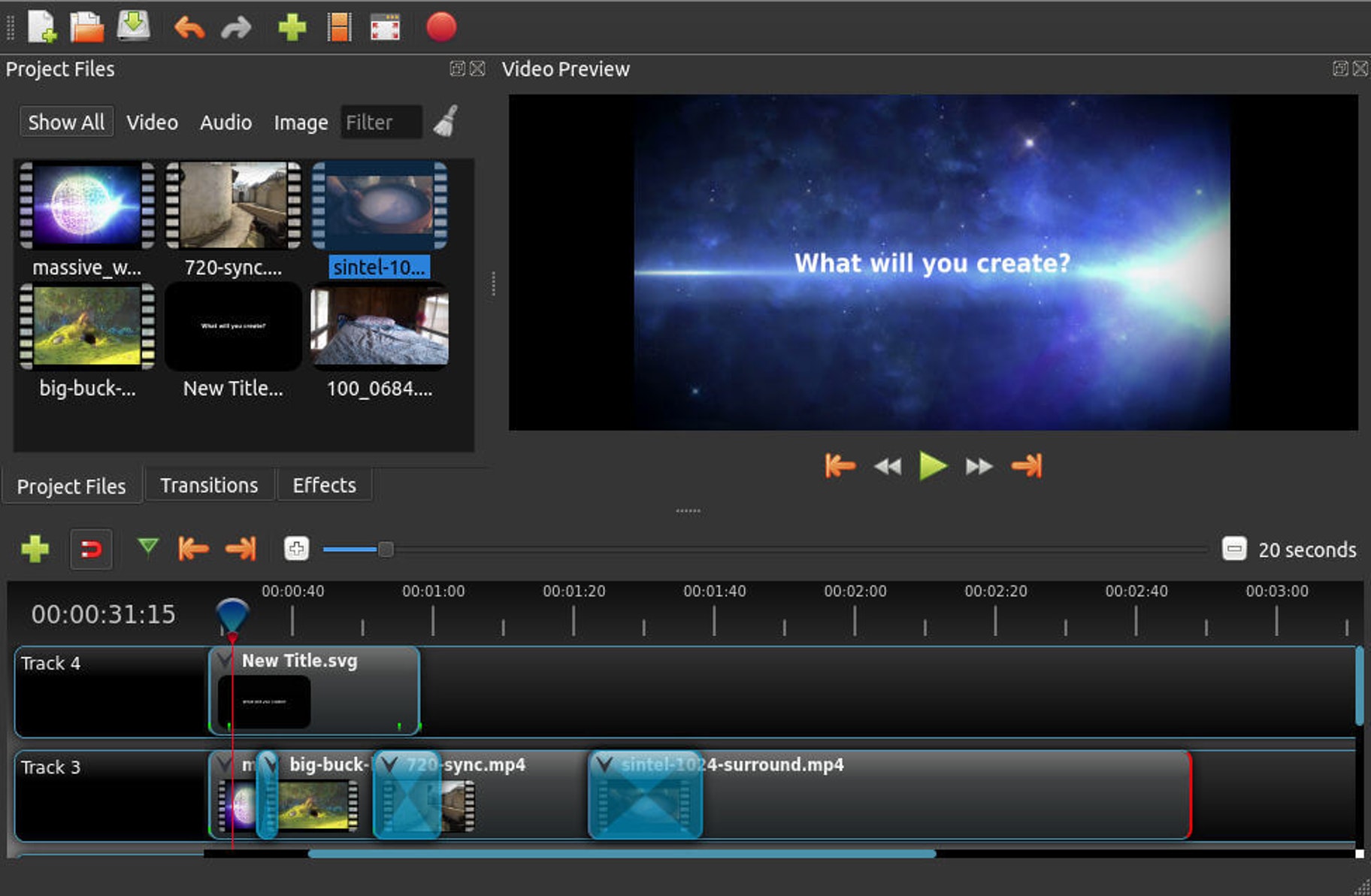
Task: Open the Choose Profile tool
Action: pos(337,26)
